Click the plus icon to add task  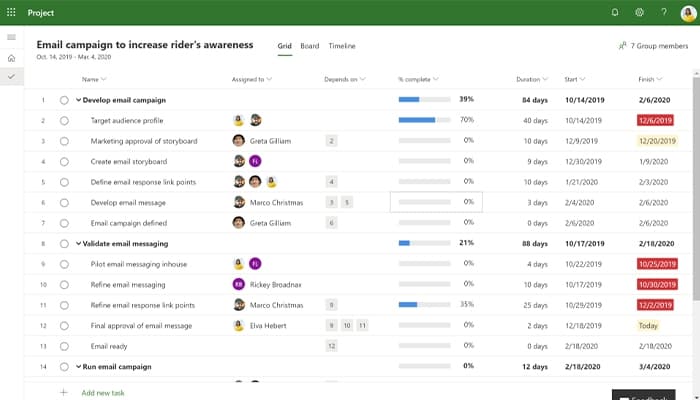pyautogui.click(x=64, y=392)
